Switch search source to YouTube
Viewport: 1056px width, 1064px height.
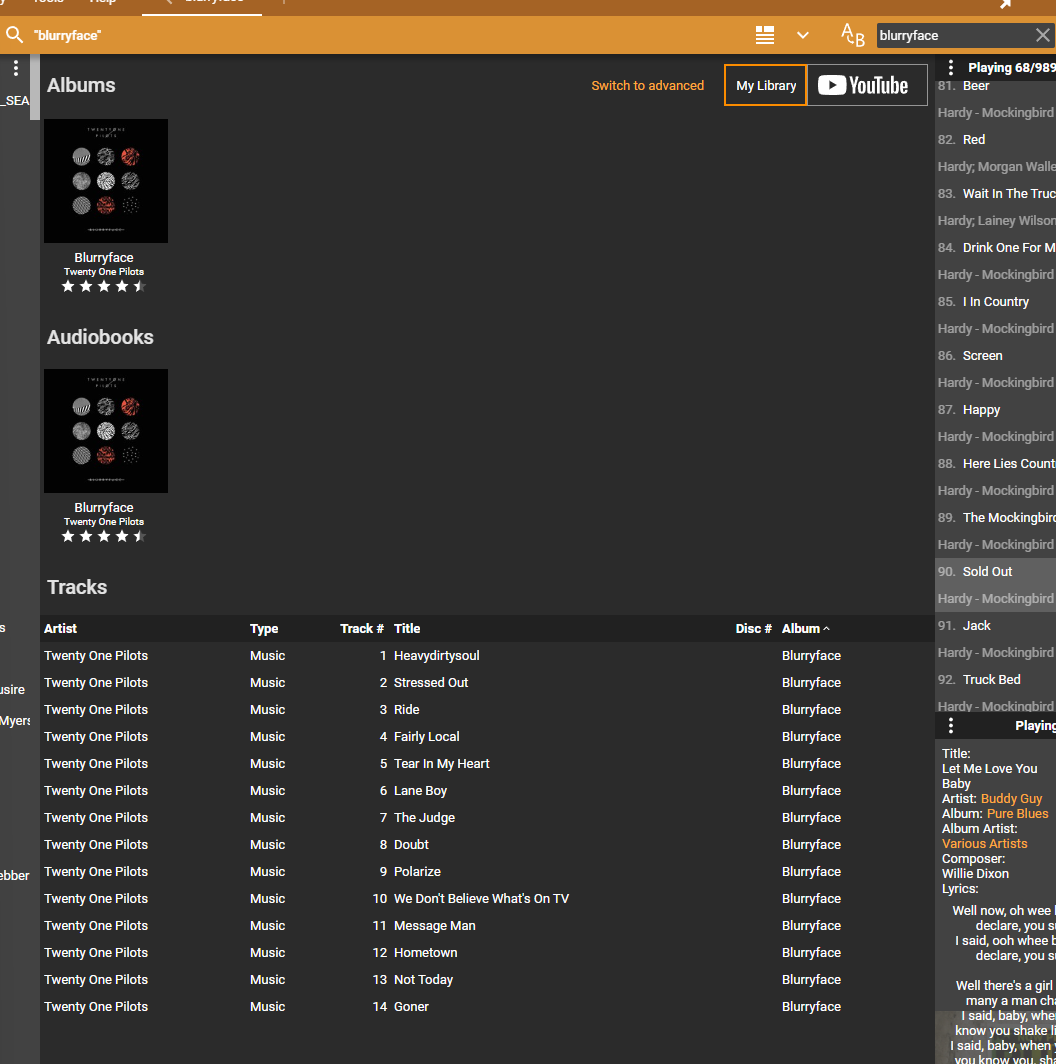[x=867, y=85]
